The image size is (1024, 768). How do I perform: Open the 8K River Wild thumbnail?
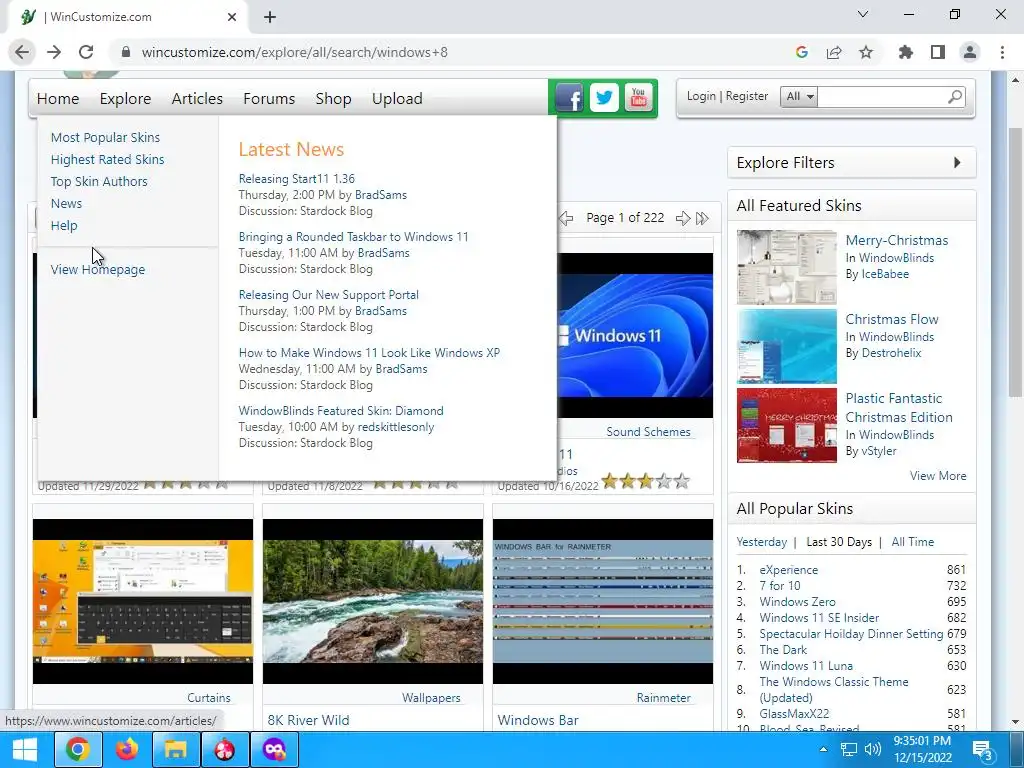[x=373, y=601]
